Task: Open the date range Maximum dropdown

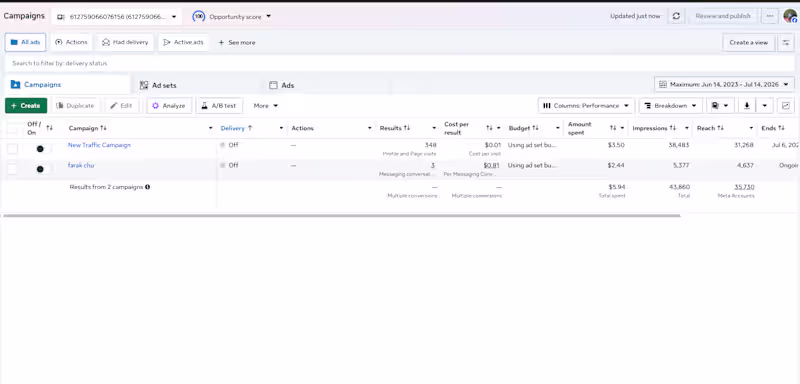Action: click(x=724, y=84)
